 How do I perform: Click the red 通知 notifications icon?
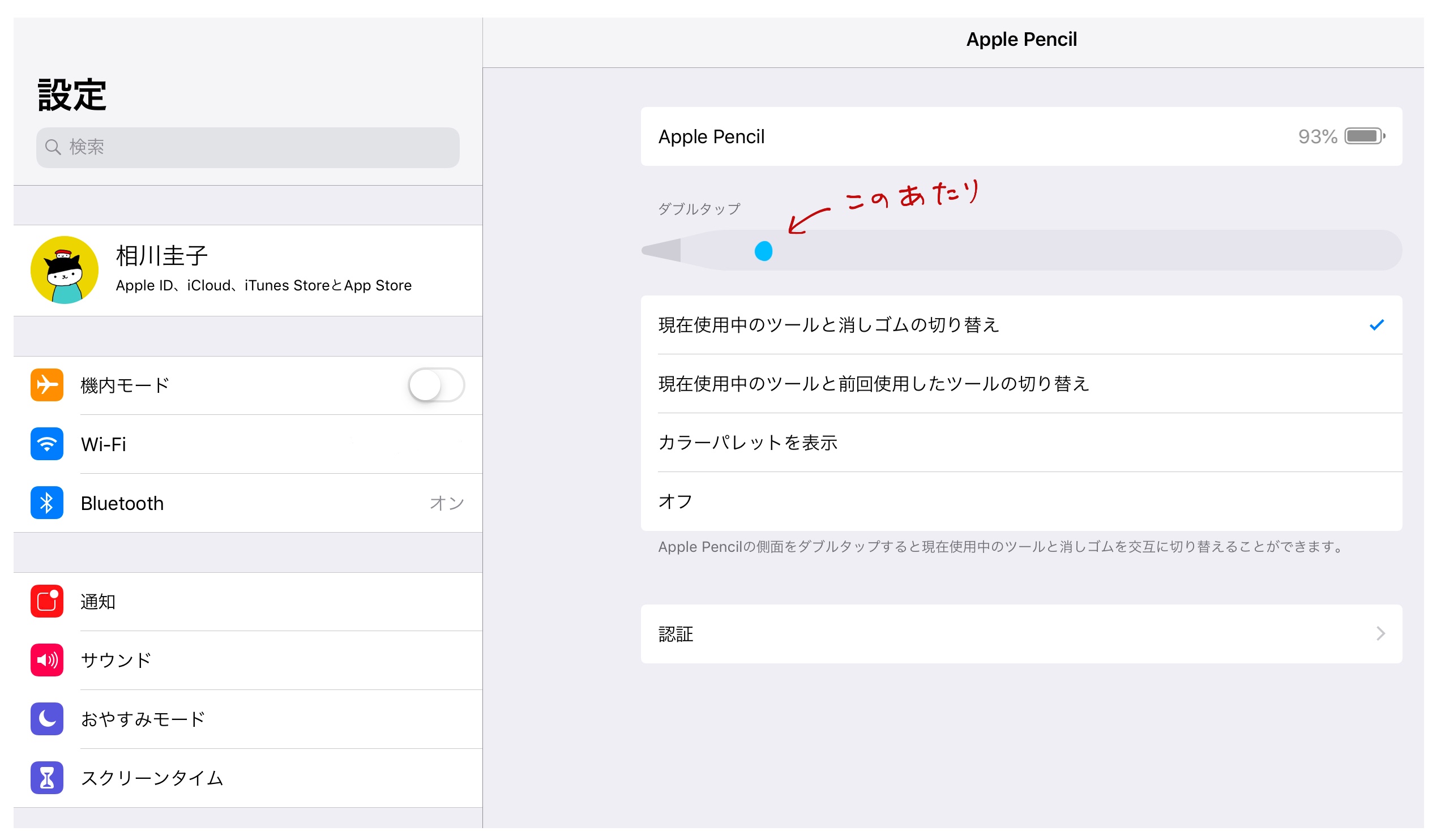coord(47,601)
